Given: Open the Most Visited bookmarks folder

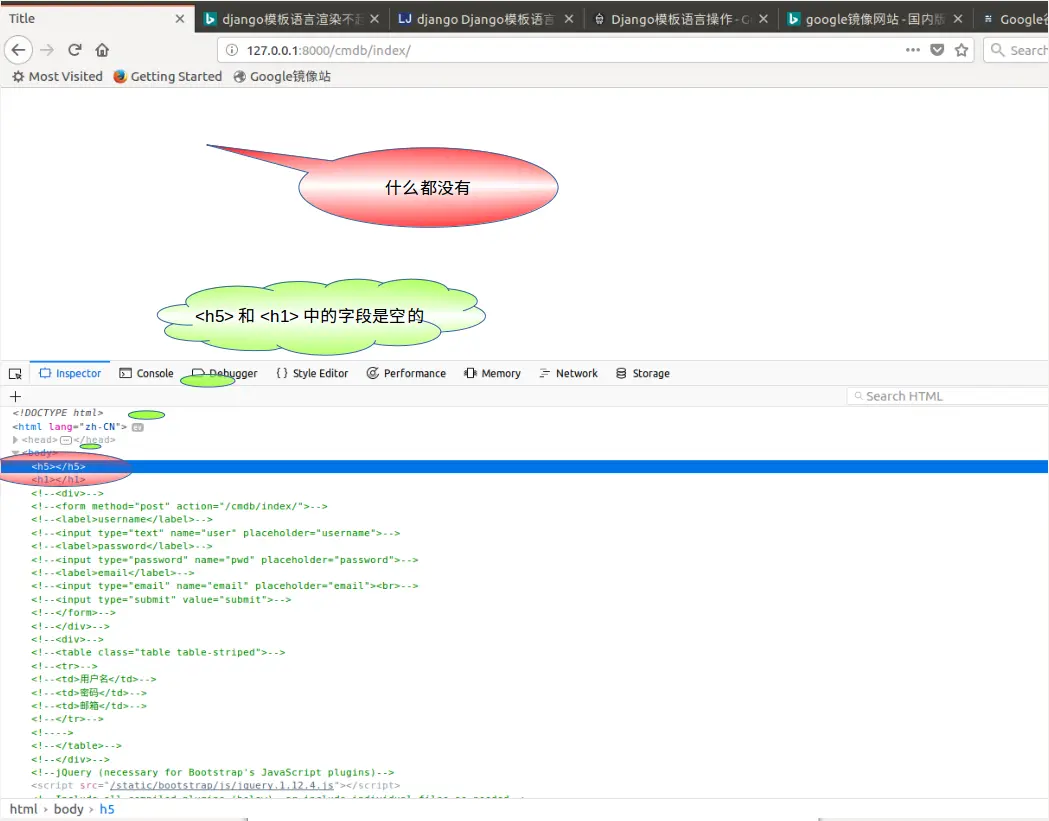Looking at the screenshot, I should [x=58, y=76].
